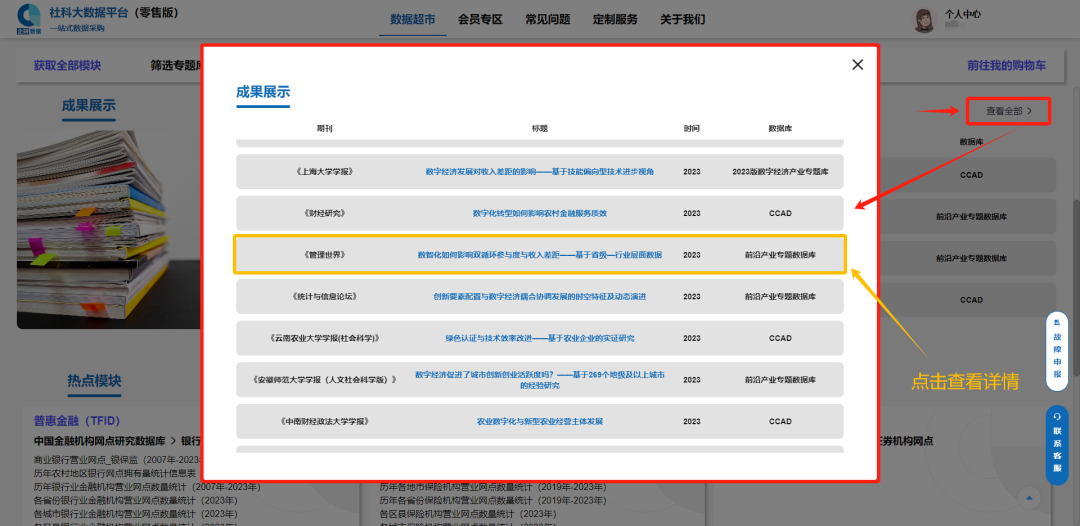Click the 热点模块 section heading
Image resolution: width=1080 pixels, height=526 pixels.
(x=94, y=381)
